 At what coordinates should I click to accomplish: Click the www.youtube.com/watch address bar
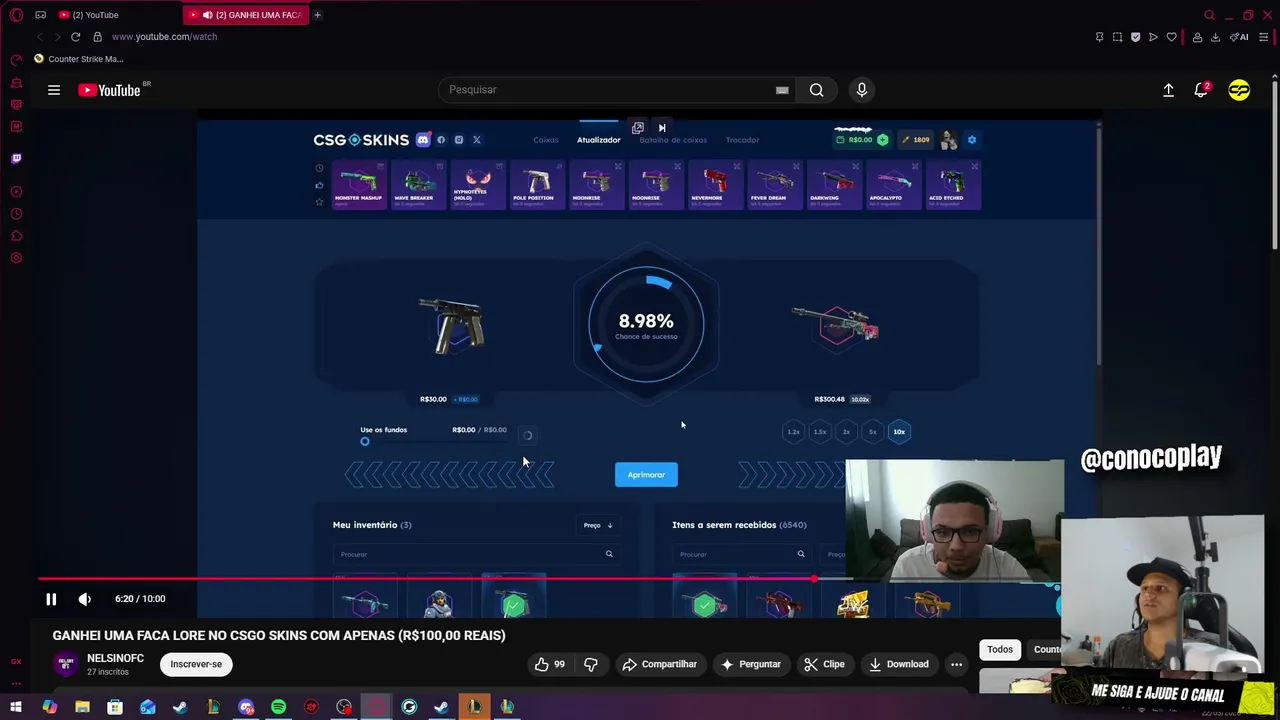point(164,37)
